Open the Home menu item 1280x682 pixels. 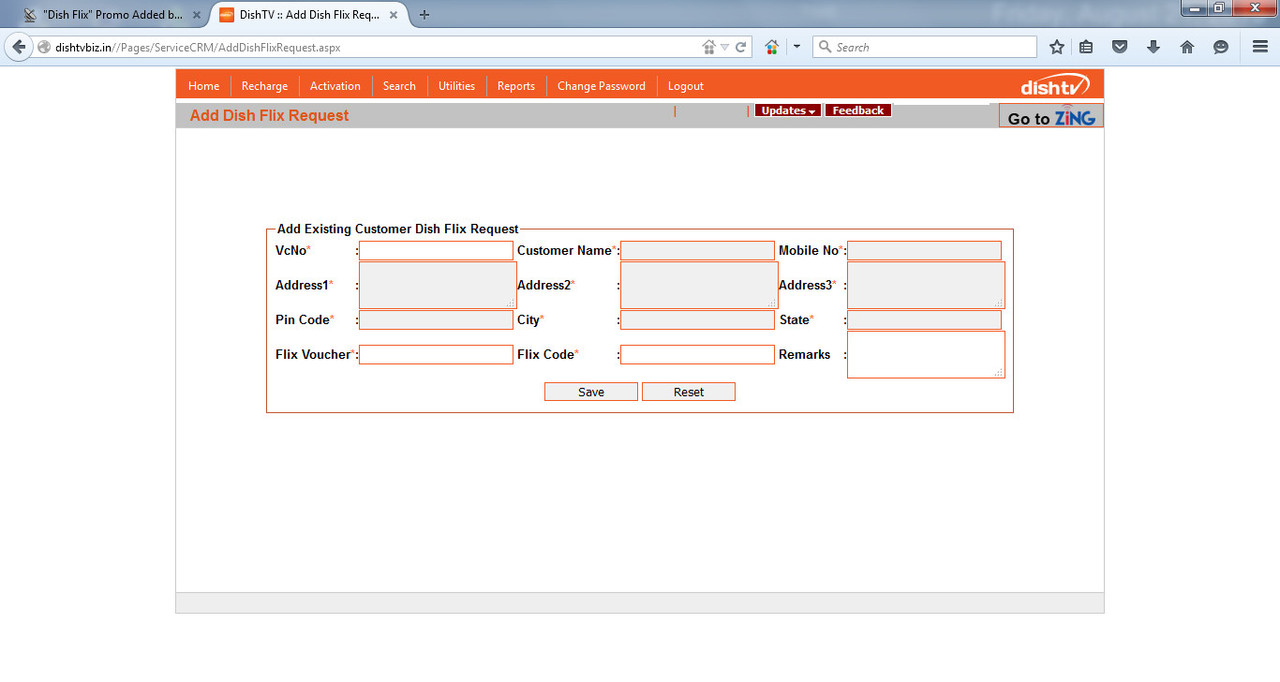204,86
